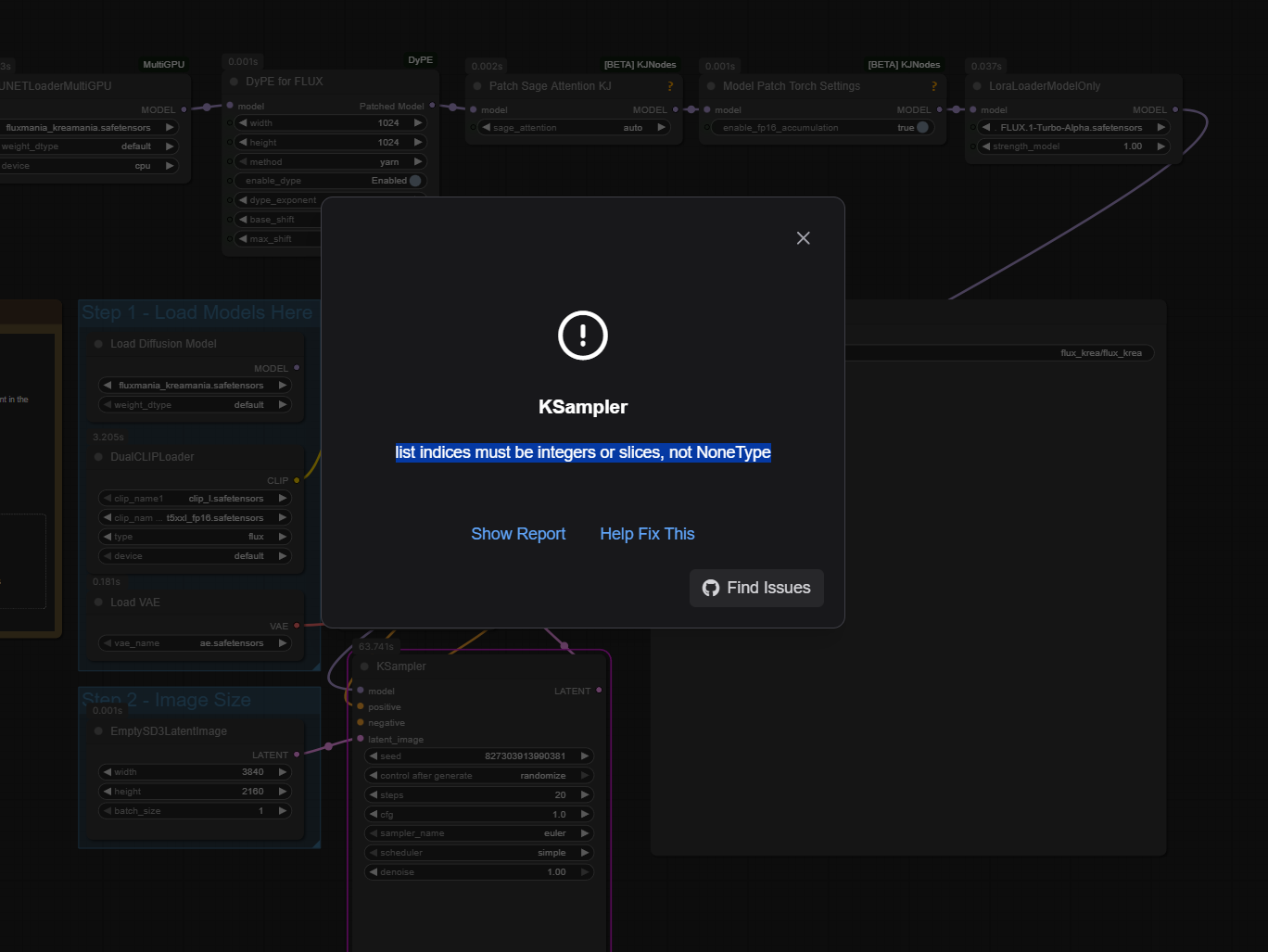Toggle enable_dype switch in DyPE node
The image size is (1268, 952).
point(415,181)
